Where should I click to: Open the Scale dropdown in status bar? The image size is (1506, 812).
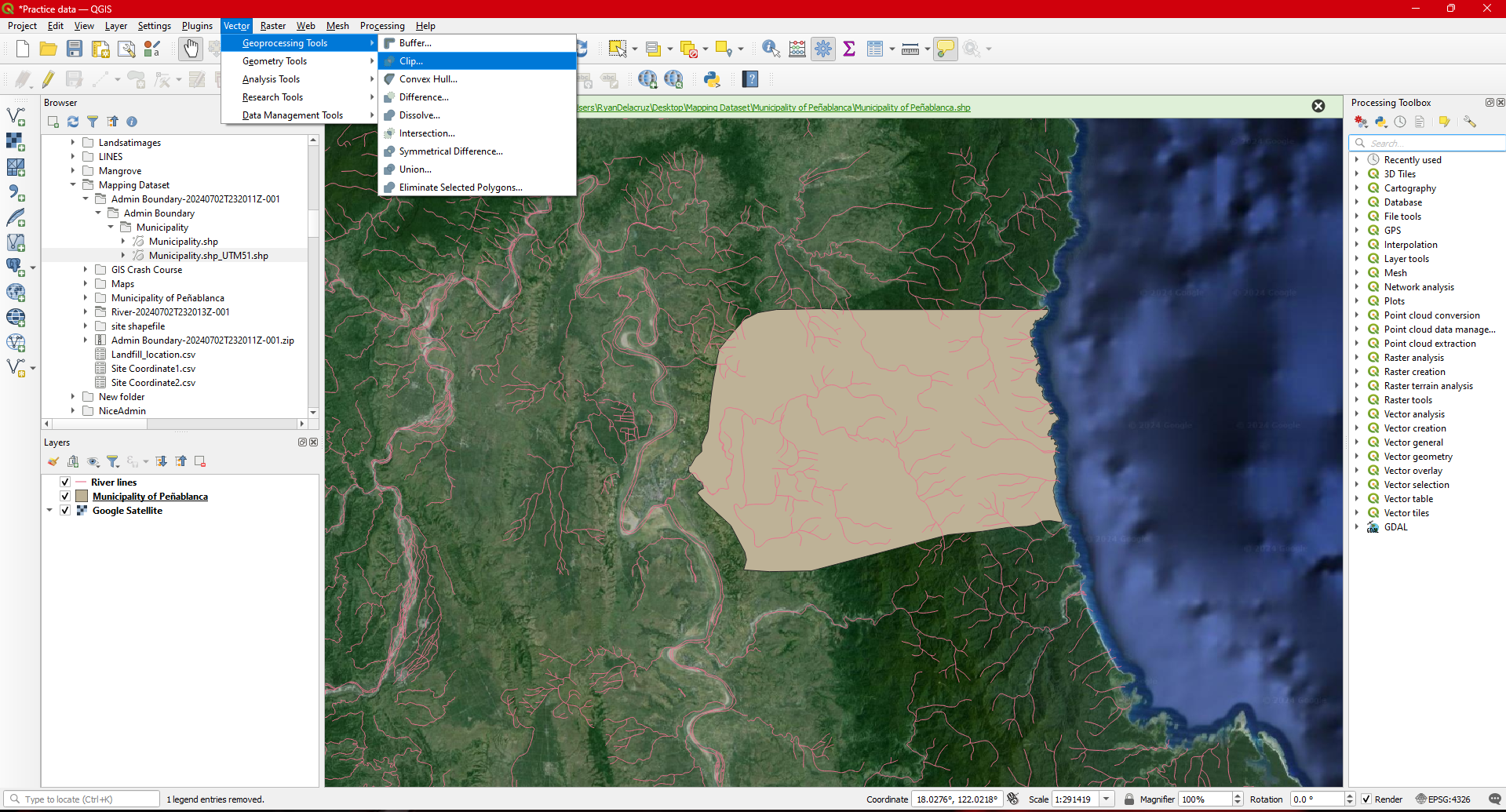[1107, 799]
